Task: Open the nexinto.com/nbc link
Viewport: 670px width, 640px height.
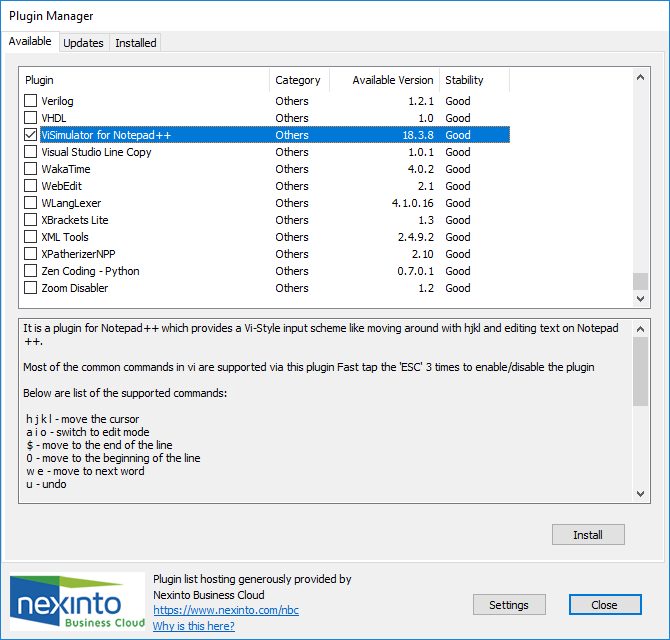Action: [226, 610]
